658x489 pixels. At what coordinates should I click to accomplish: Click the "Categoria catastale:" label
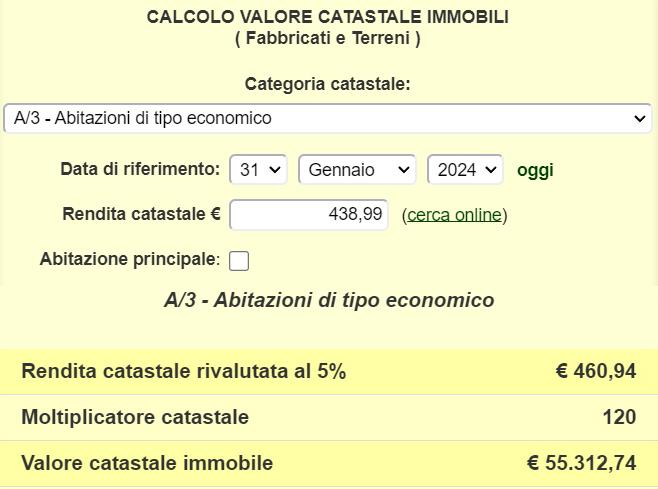[328, 85]
